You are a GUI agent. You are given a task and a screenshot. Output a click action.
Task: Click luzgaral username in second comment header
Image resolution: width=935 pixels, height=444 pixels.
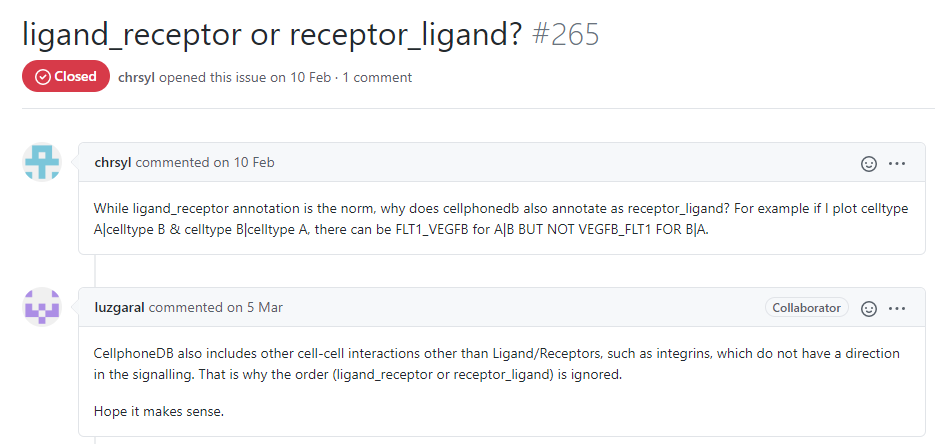(119, 308)
